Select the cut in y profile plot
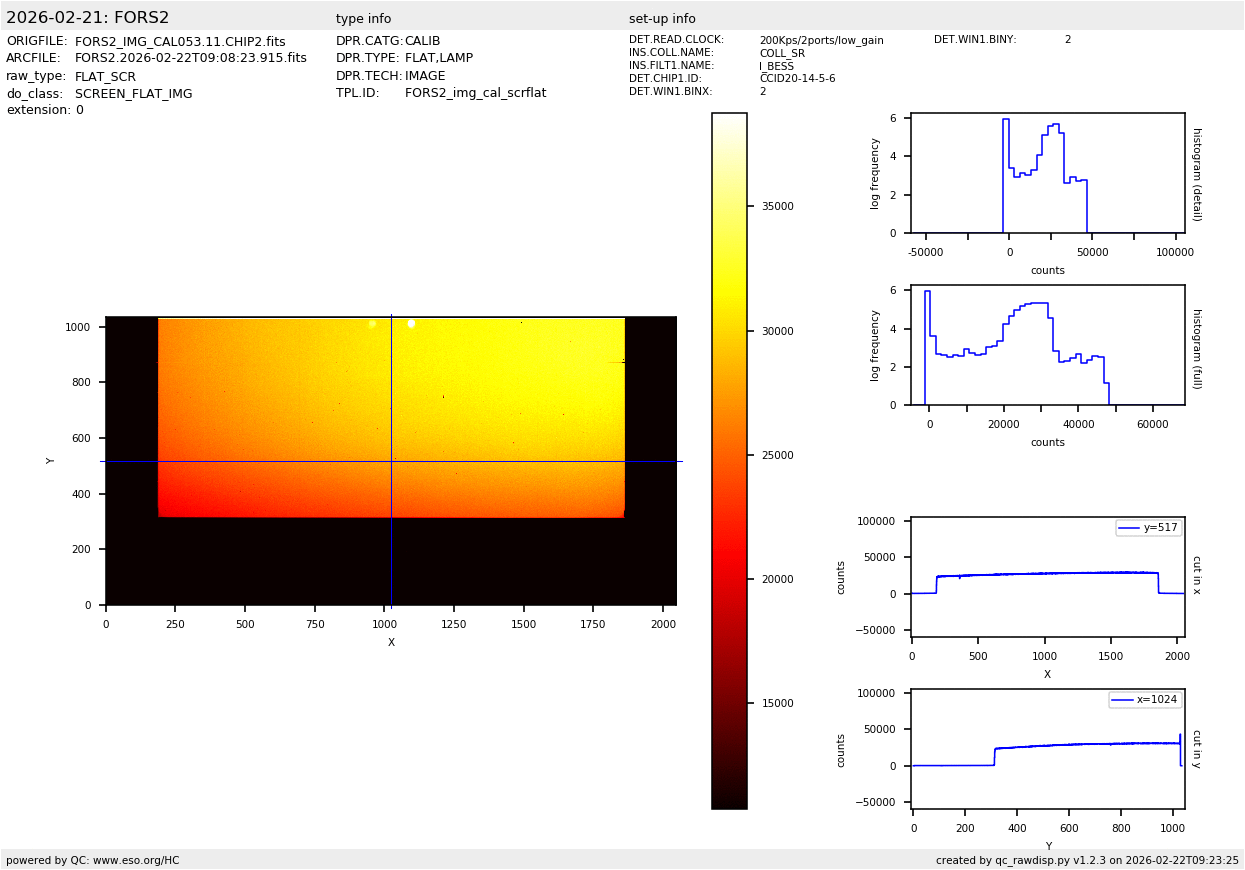The image size is (1245, 870). coord(1047,748)
